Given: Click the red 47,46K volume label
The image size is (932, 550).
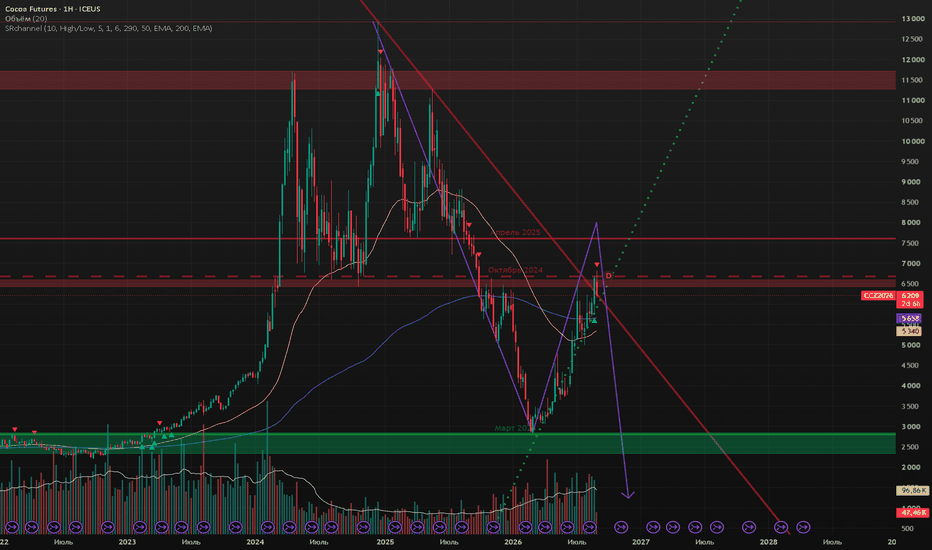Looking at the screenshot, I should coord(913,512).
